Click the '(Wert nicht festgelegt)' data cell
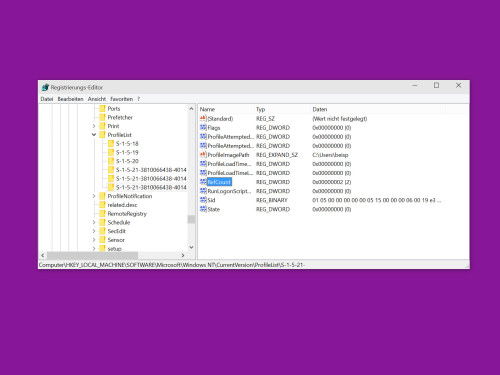Image resolution: width=500 pixels, height=375 pixels. 340,119
